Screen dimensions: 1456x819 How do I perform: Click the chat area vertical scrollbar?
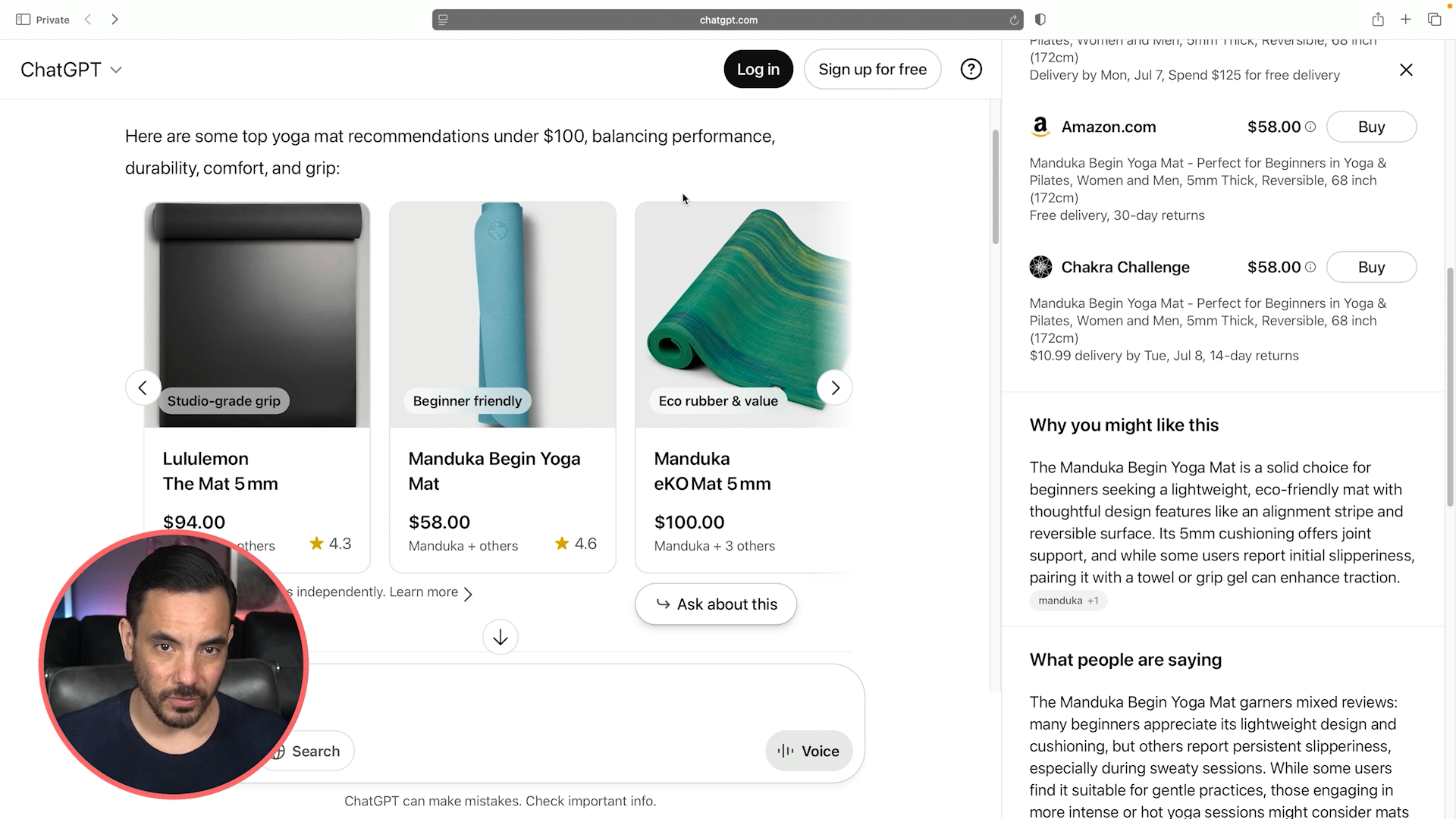[x=995, y=187]
